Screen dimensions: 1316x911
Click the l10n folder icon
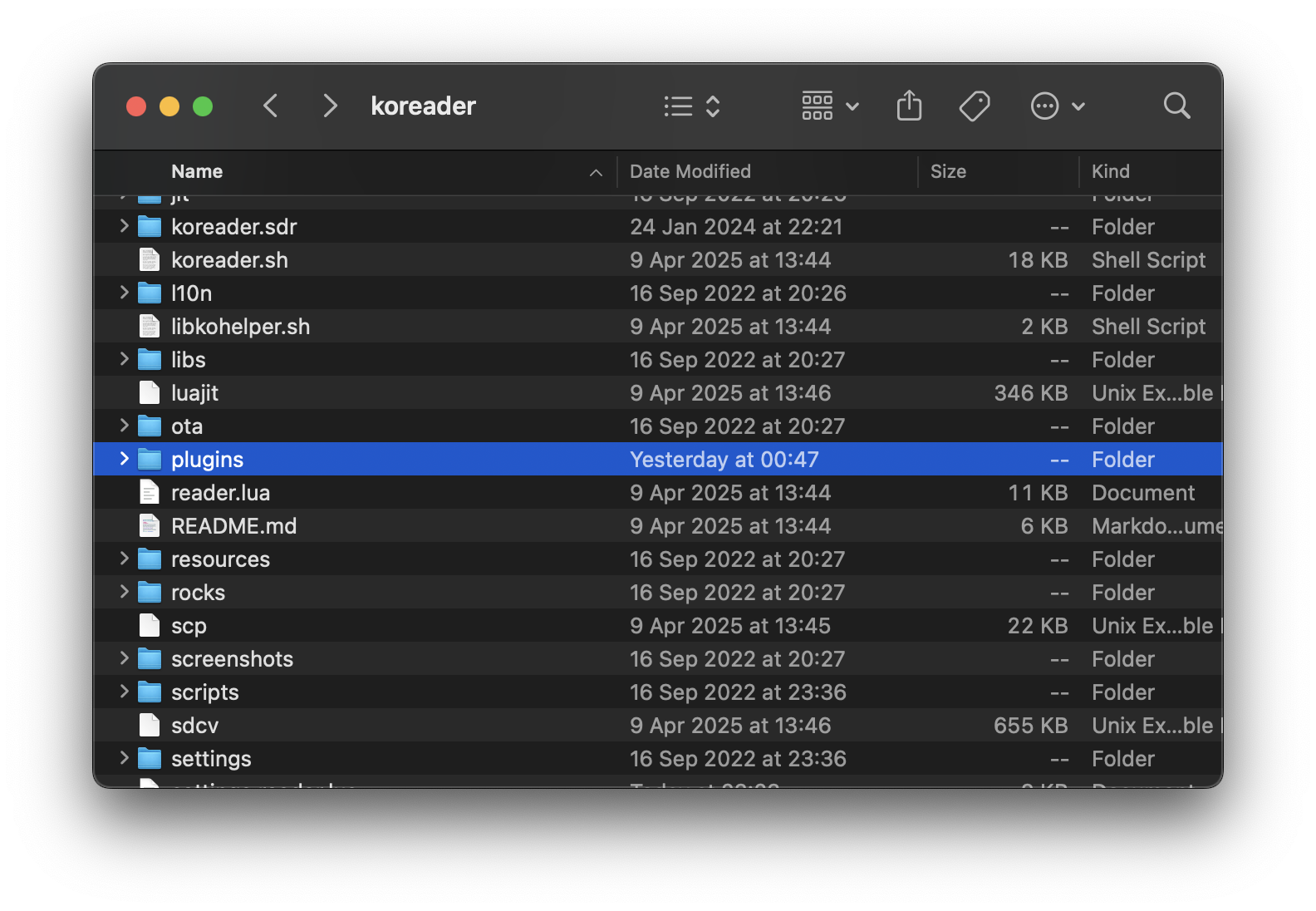tap(150, 293)
